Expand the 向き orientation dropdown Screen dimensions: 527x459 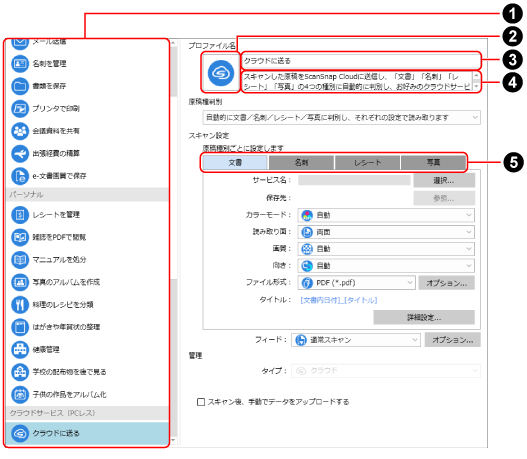[x=386, y=266]
